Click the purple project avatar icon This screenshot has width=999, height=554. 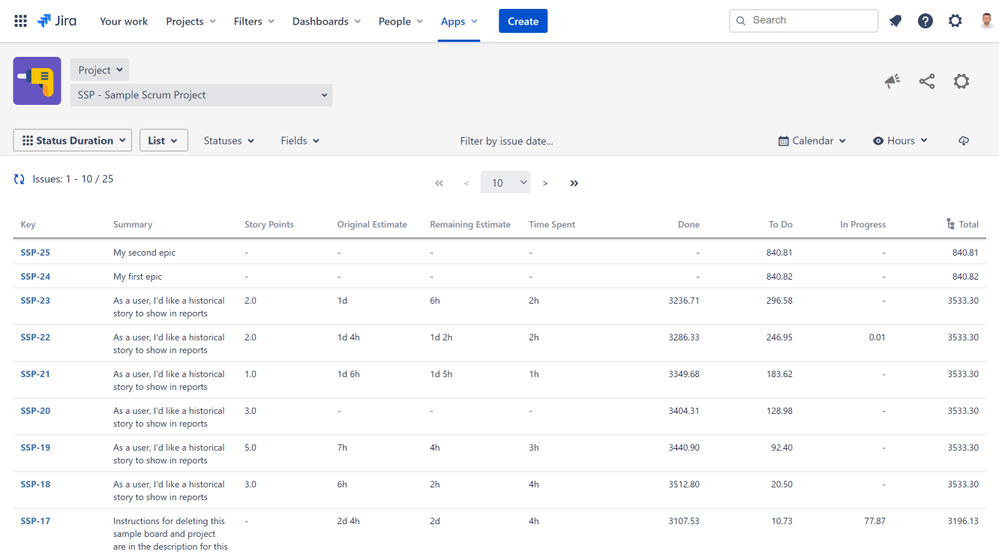[x=37, y=81]
